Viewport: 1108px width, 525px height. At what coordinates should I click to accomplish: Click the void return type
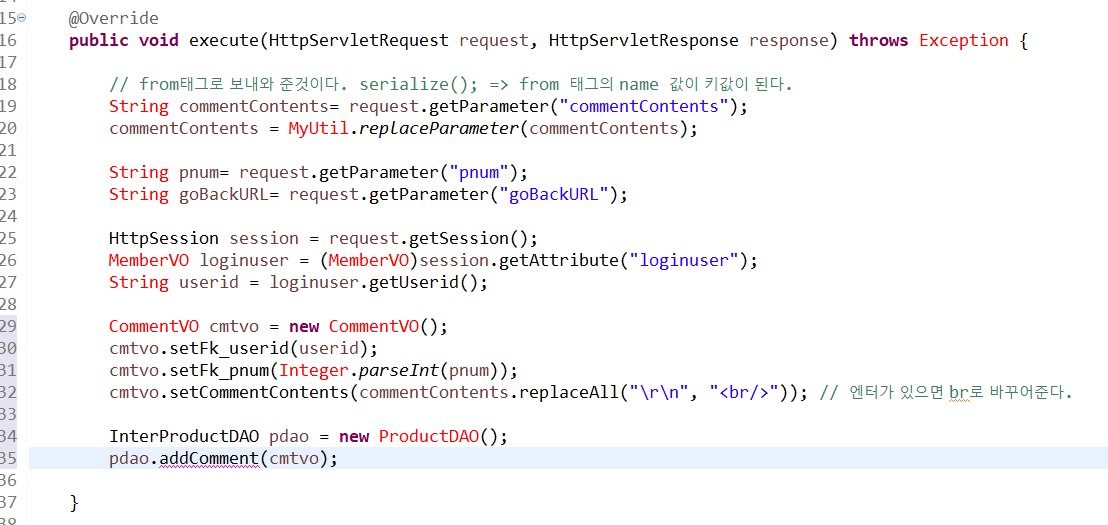coord(159,40)
